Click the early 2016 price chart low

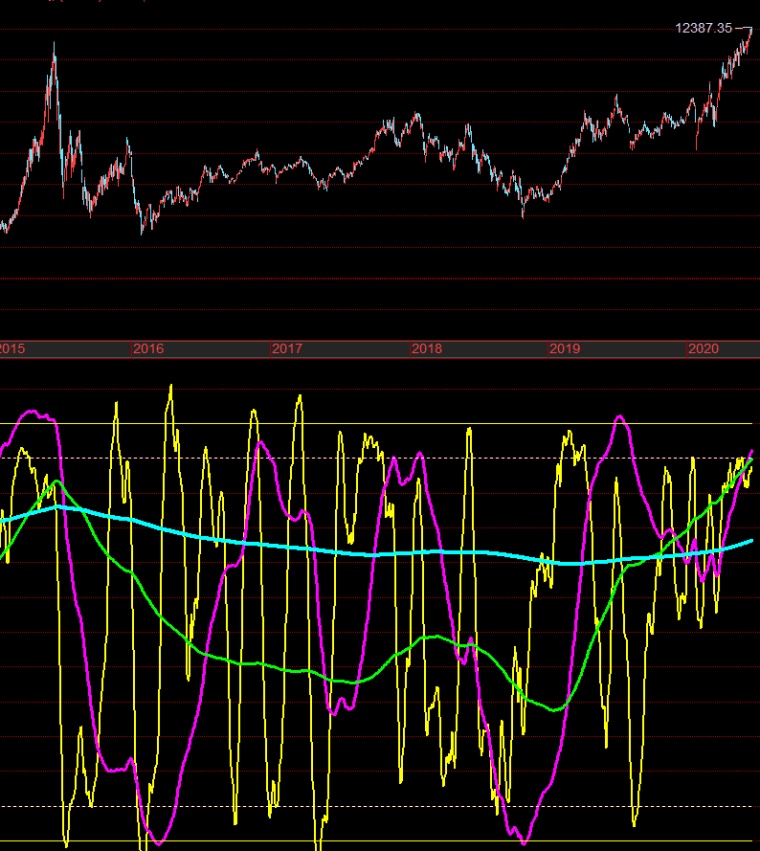tap(142, 231)
